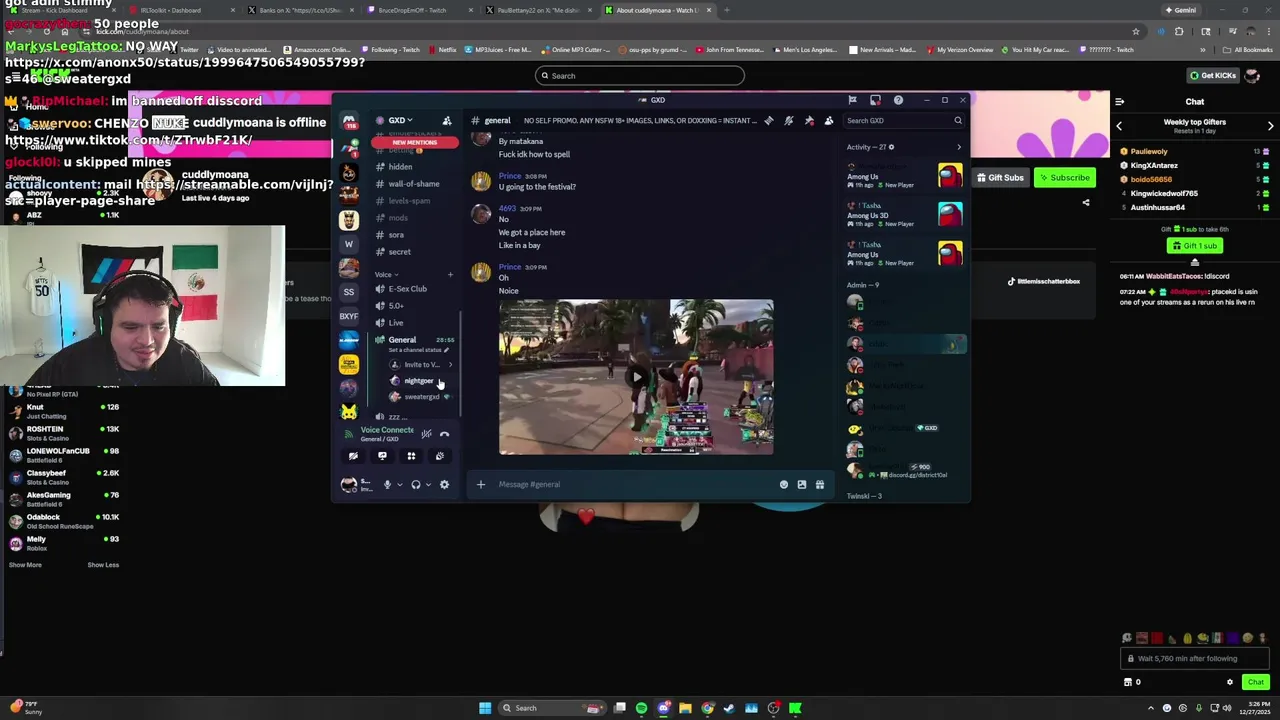The width and height of the screenshot is (1280, 720).
Task: Open Threads icon in general channel header
Action: coord(768,121)
